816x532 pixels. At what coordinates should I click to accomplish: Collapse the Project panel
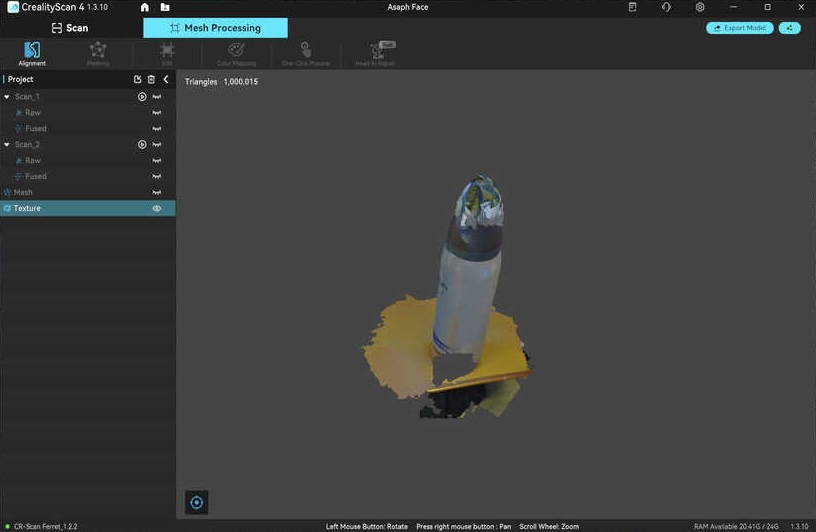click(x=166, y=79)
